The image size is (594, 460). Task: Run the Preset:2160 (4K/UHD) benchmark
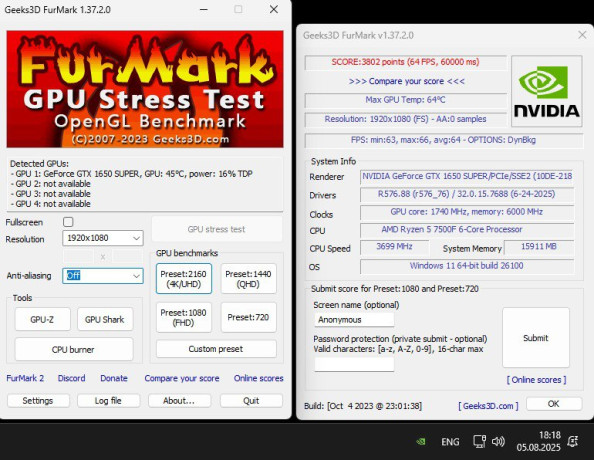click(x=184, y=279)
